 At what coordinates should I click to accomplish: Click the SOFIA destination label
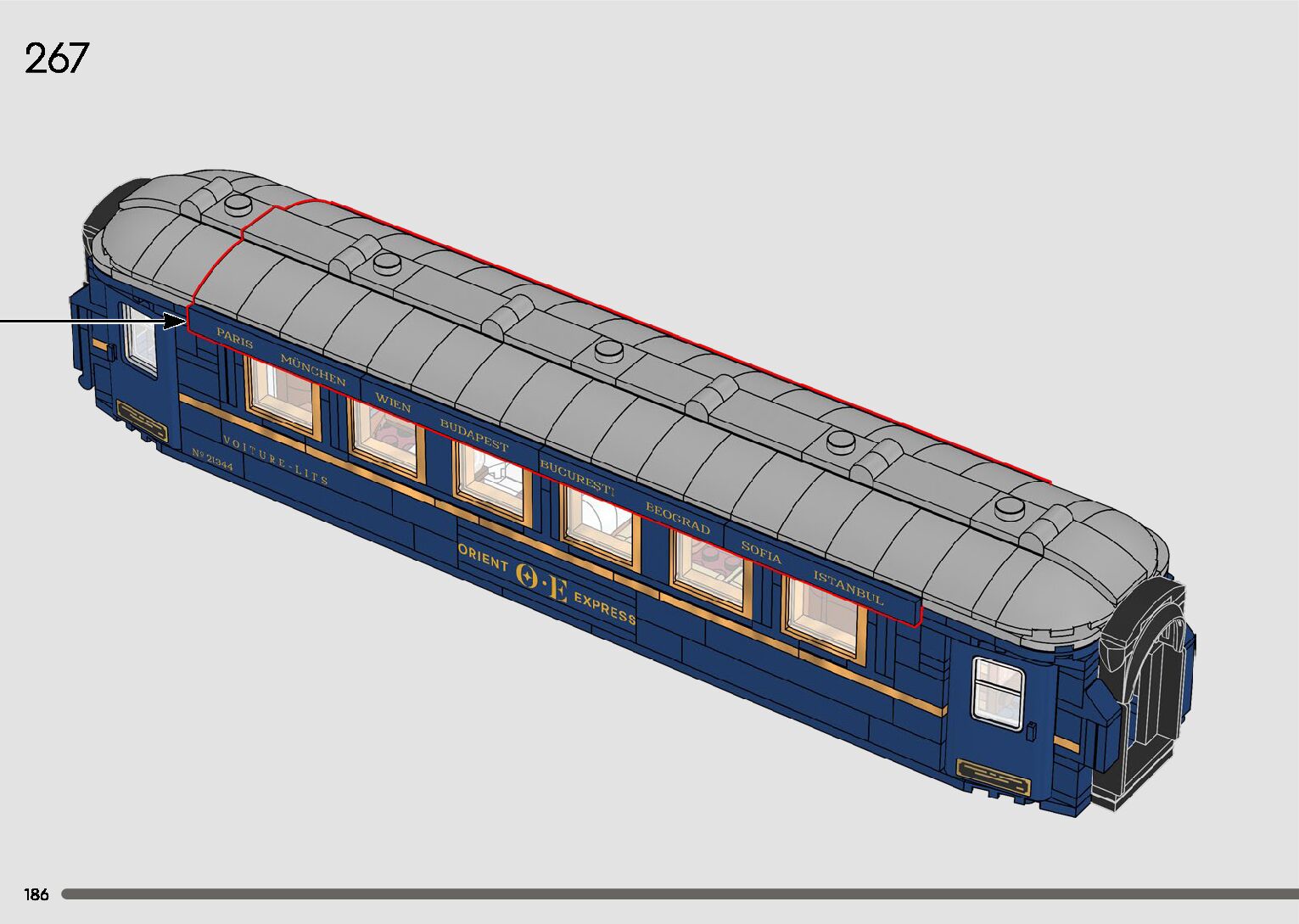tap(760, 552)
